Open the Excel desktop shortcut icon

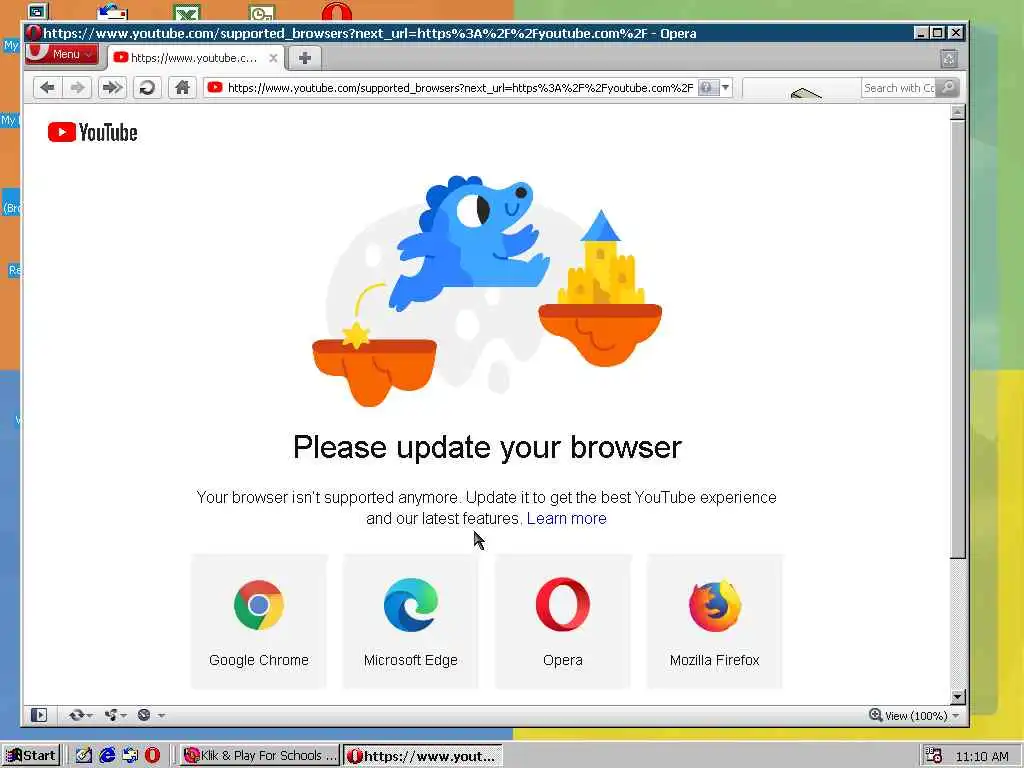pos(187,12)
